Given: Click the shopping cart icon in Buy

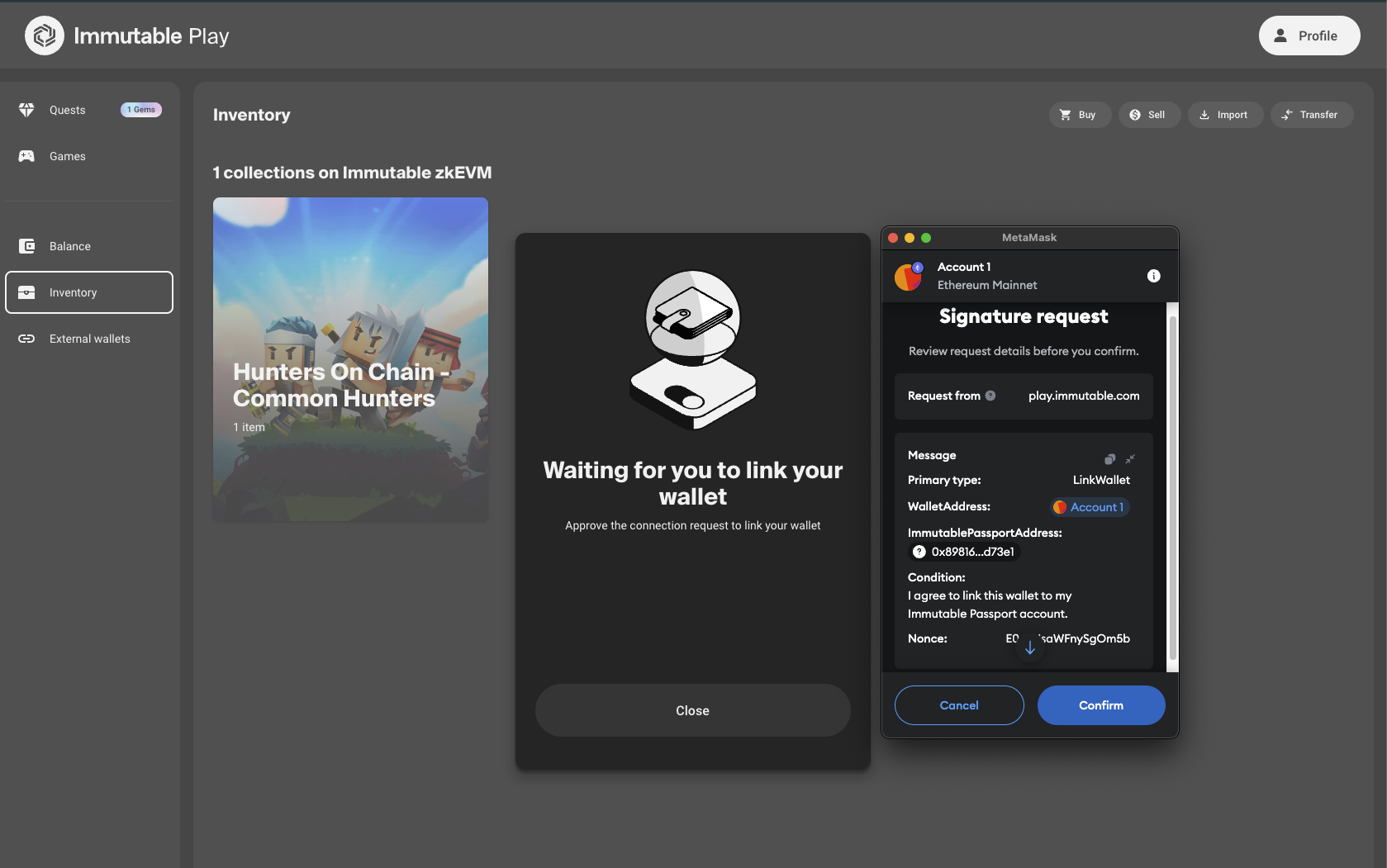Looking at the screenshot, I should point(1066,115).
